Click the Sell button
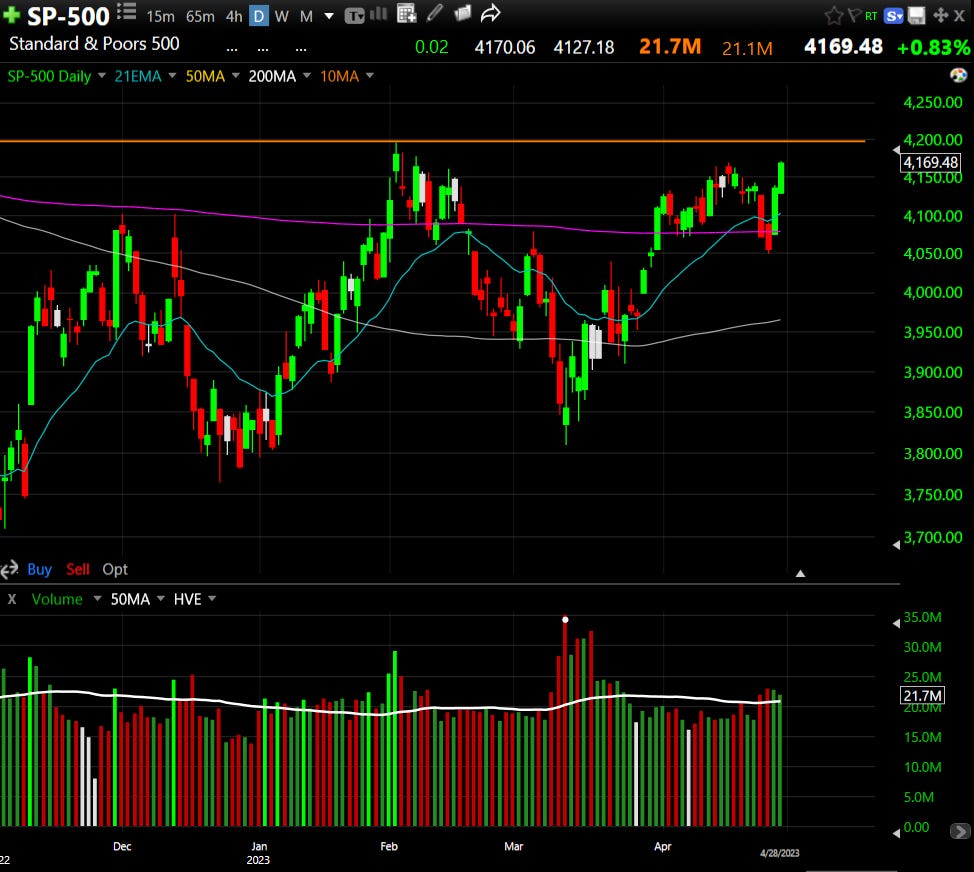The height and width of the screenshot is (872, 974). pos(78,569)
